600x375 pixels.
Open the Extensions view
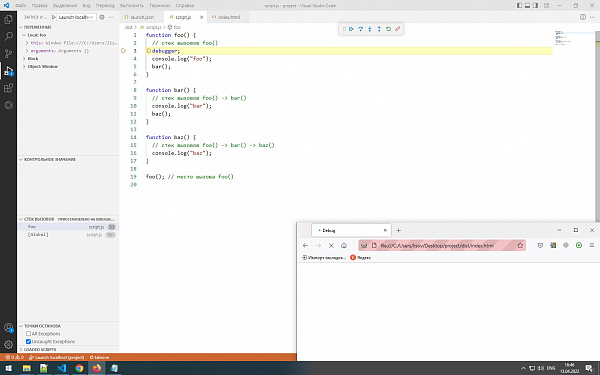pos(8,88)
